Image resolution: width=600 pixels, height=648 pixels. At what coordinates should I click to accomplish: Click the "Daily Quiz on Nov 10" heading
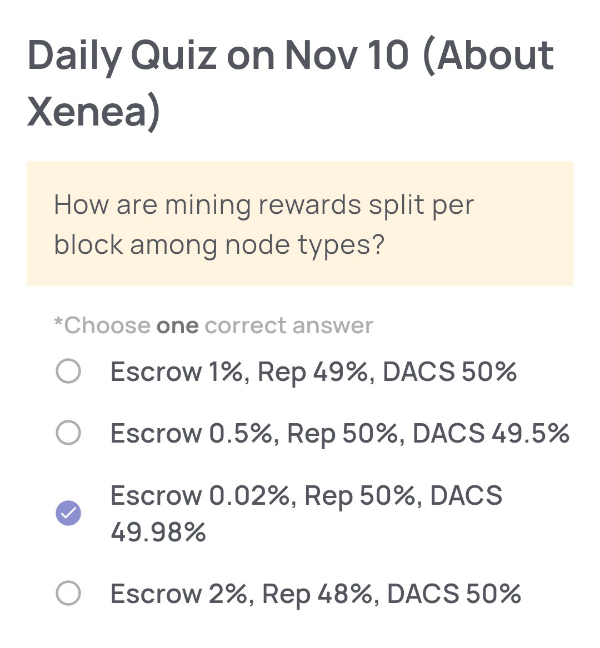218,56
